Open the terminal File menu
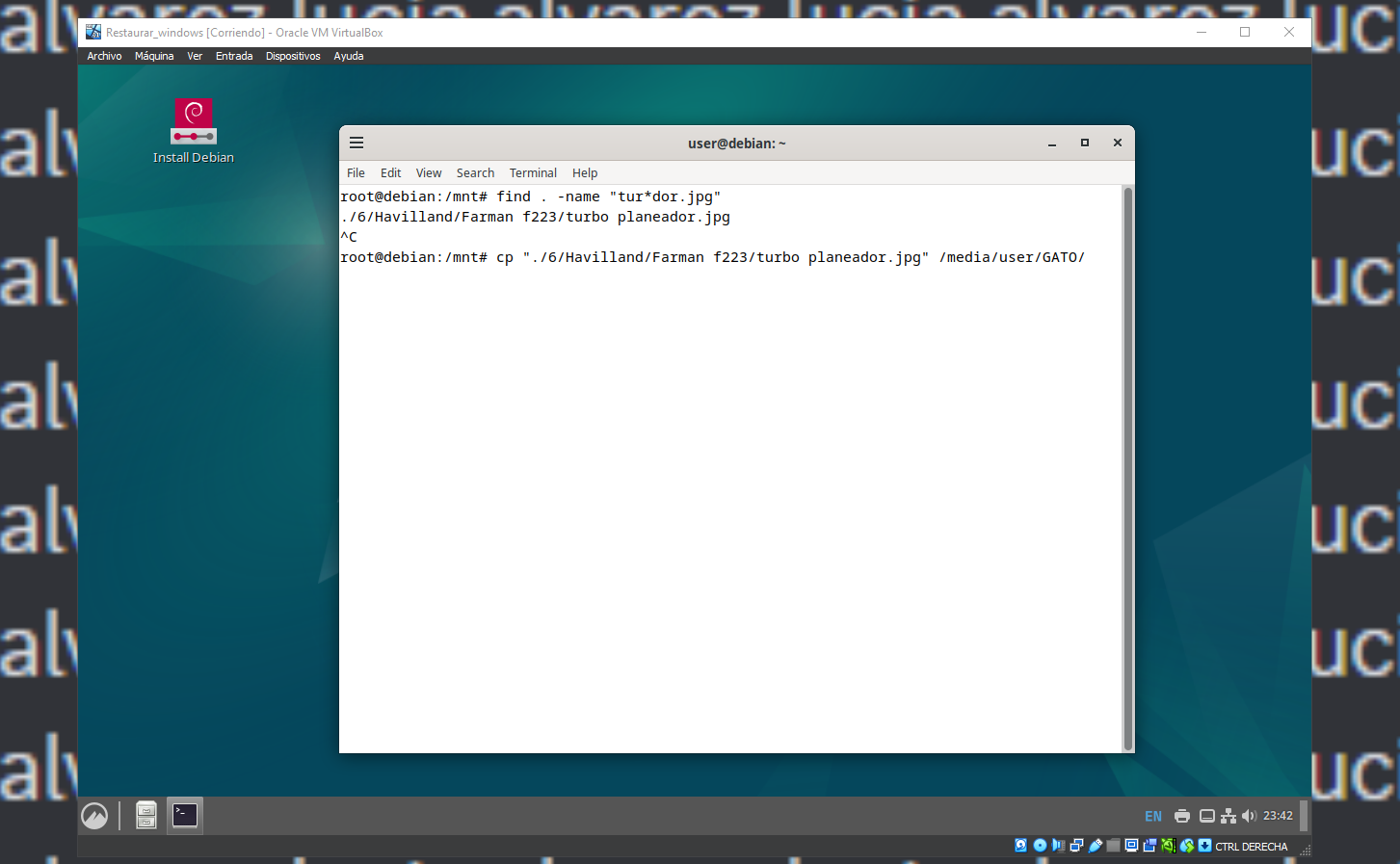This screenshot has height=864, width=1400. [x=356, y=173]
